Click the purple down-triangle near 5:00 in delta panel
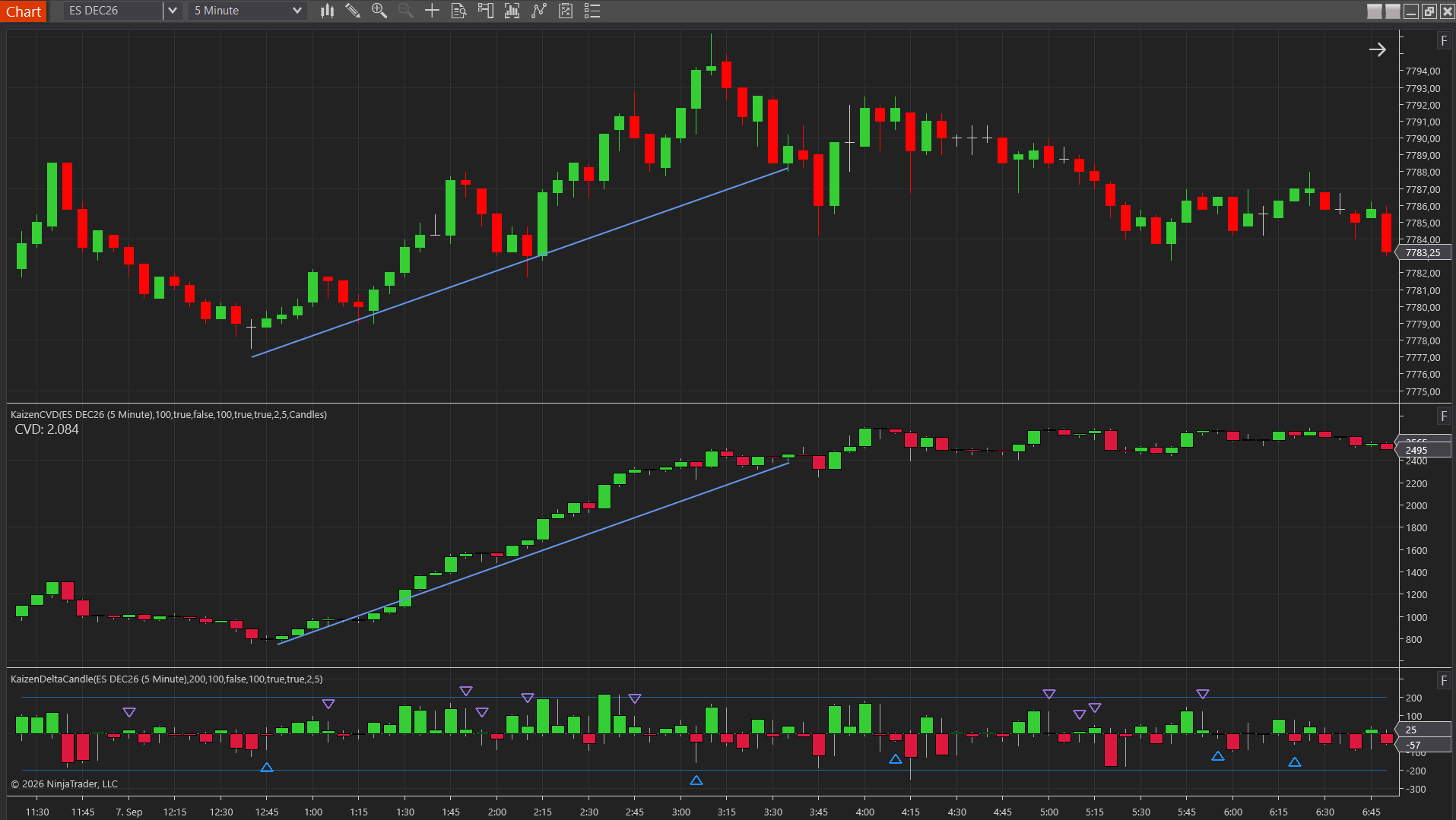Image resolution: width=1456 pixels, height=820 pixels. pyautogui.click(x=1049, y=694)
